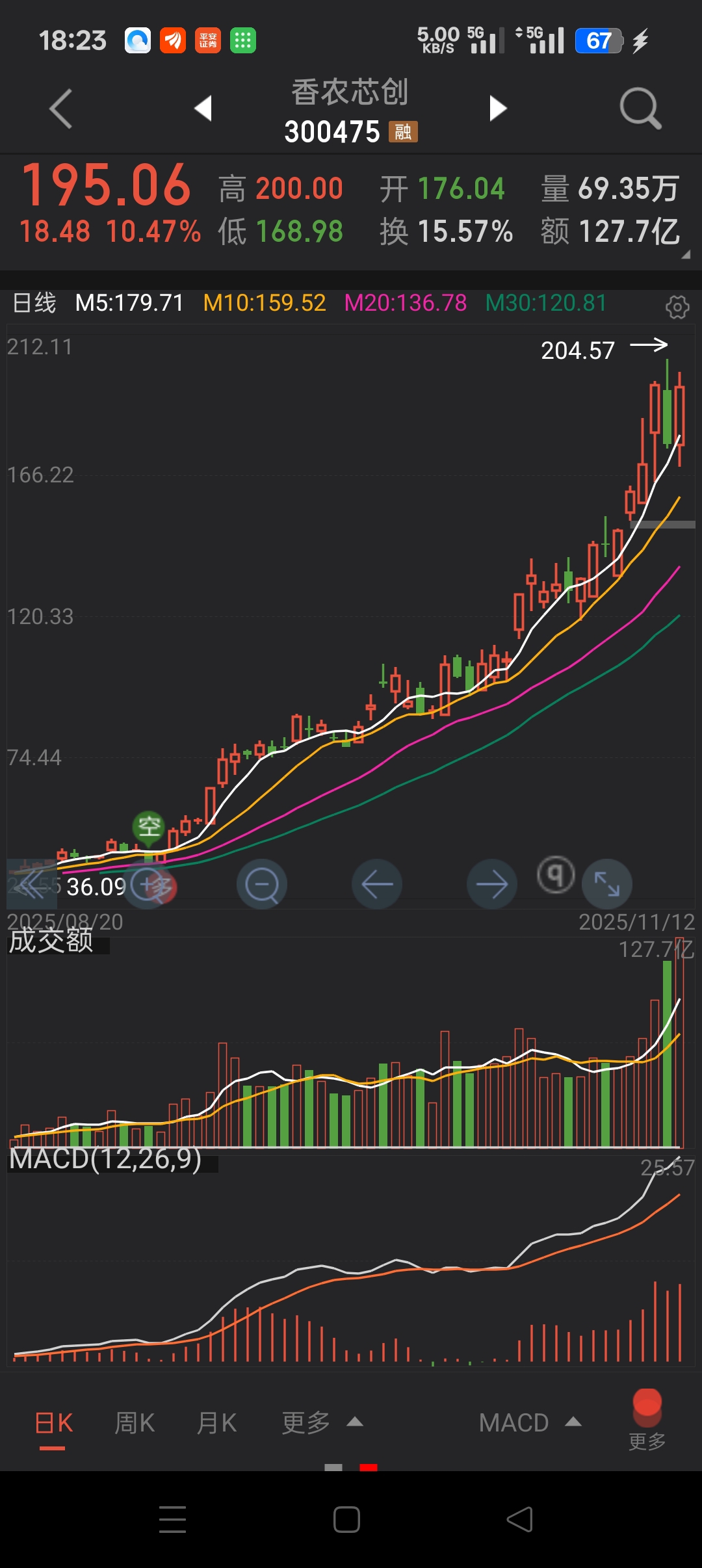Zoom in chart with plus magnifier
This screenshot has width=702, height=1568.
click(148, 885)
